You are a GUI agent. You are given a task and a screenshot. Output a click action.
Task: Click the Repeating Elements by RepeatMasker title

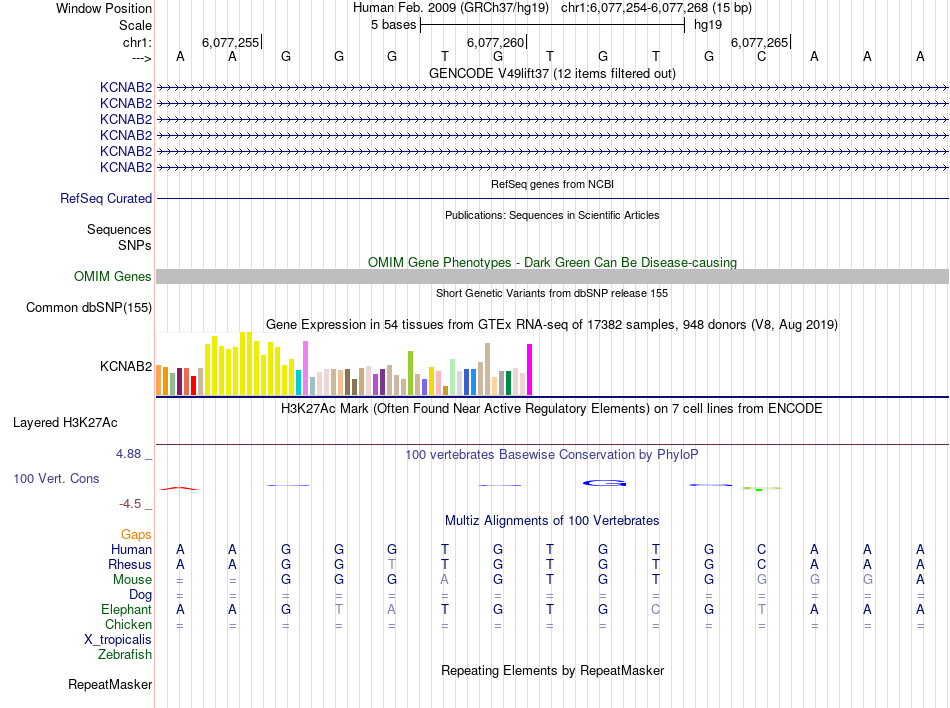coord(552,670)
